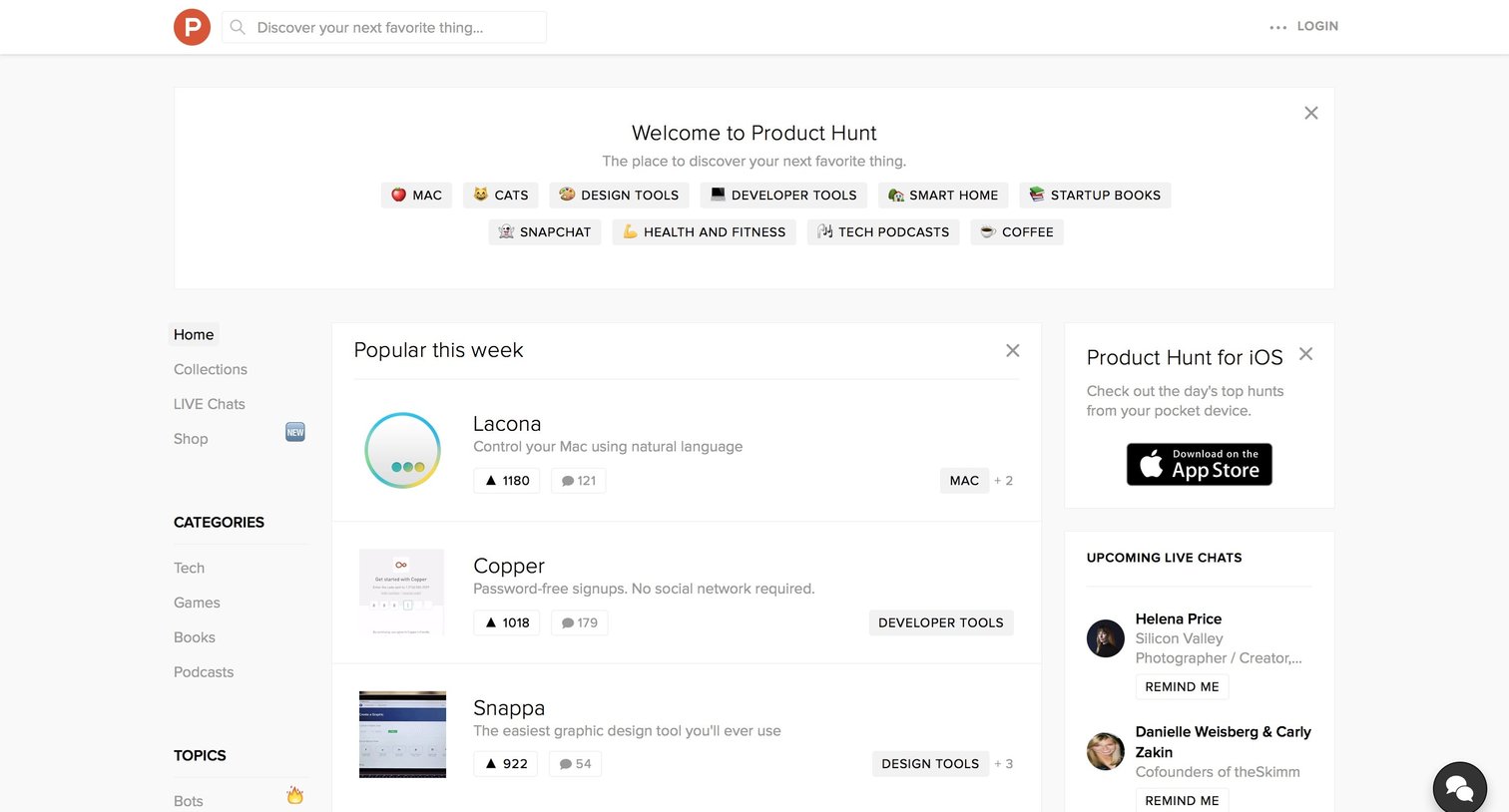Open Shop in the sidebar
The height and width of the screenshot is (812, 1509).
click(191, 439)
